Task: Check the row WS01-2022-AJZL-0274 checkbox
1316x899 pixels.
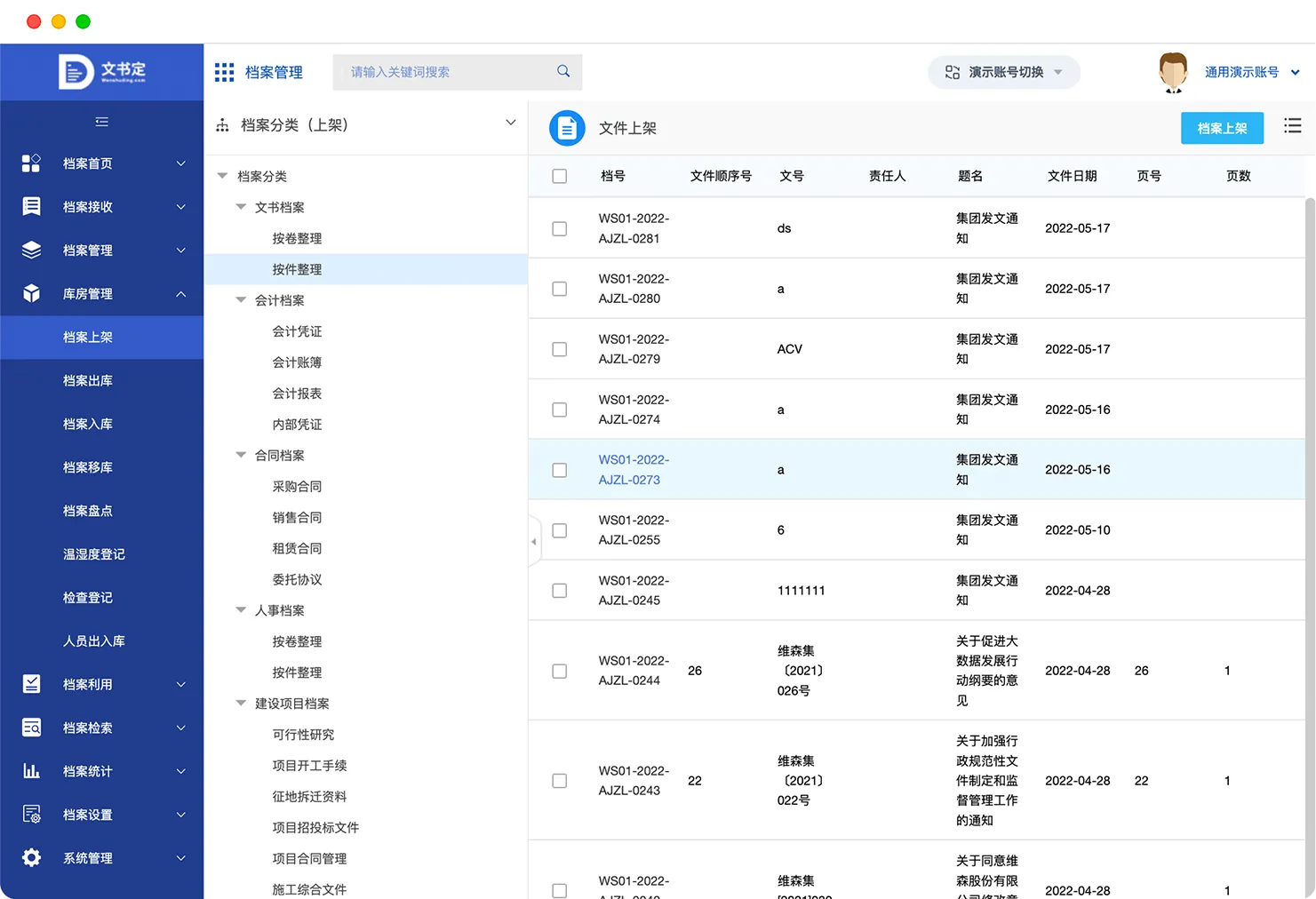Action: tap(560, 410)
